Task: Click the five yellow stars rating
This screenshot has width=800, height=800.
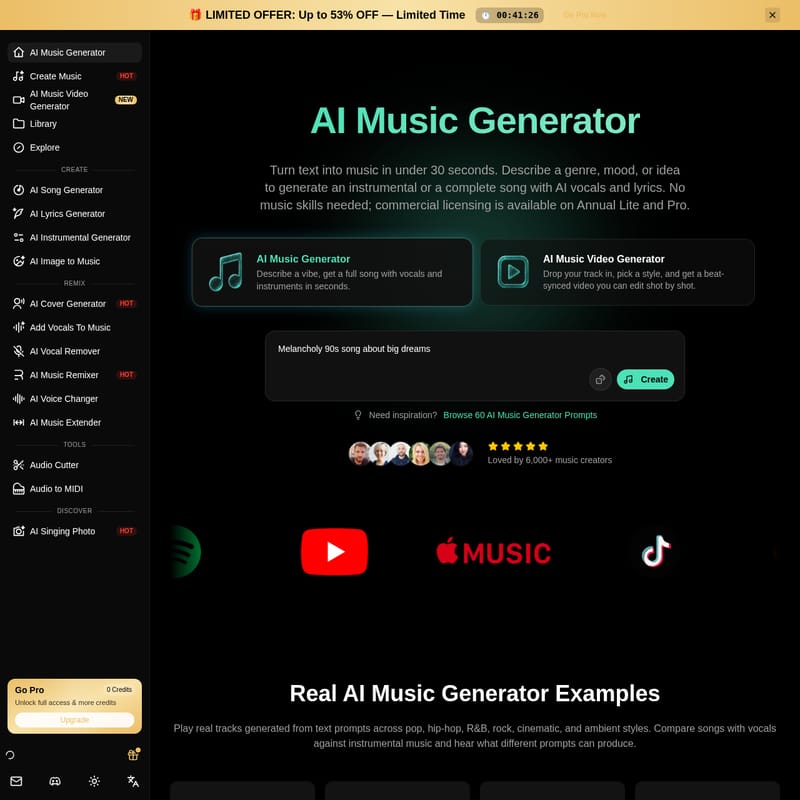Action: [x=518, y=446]
